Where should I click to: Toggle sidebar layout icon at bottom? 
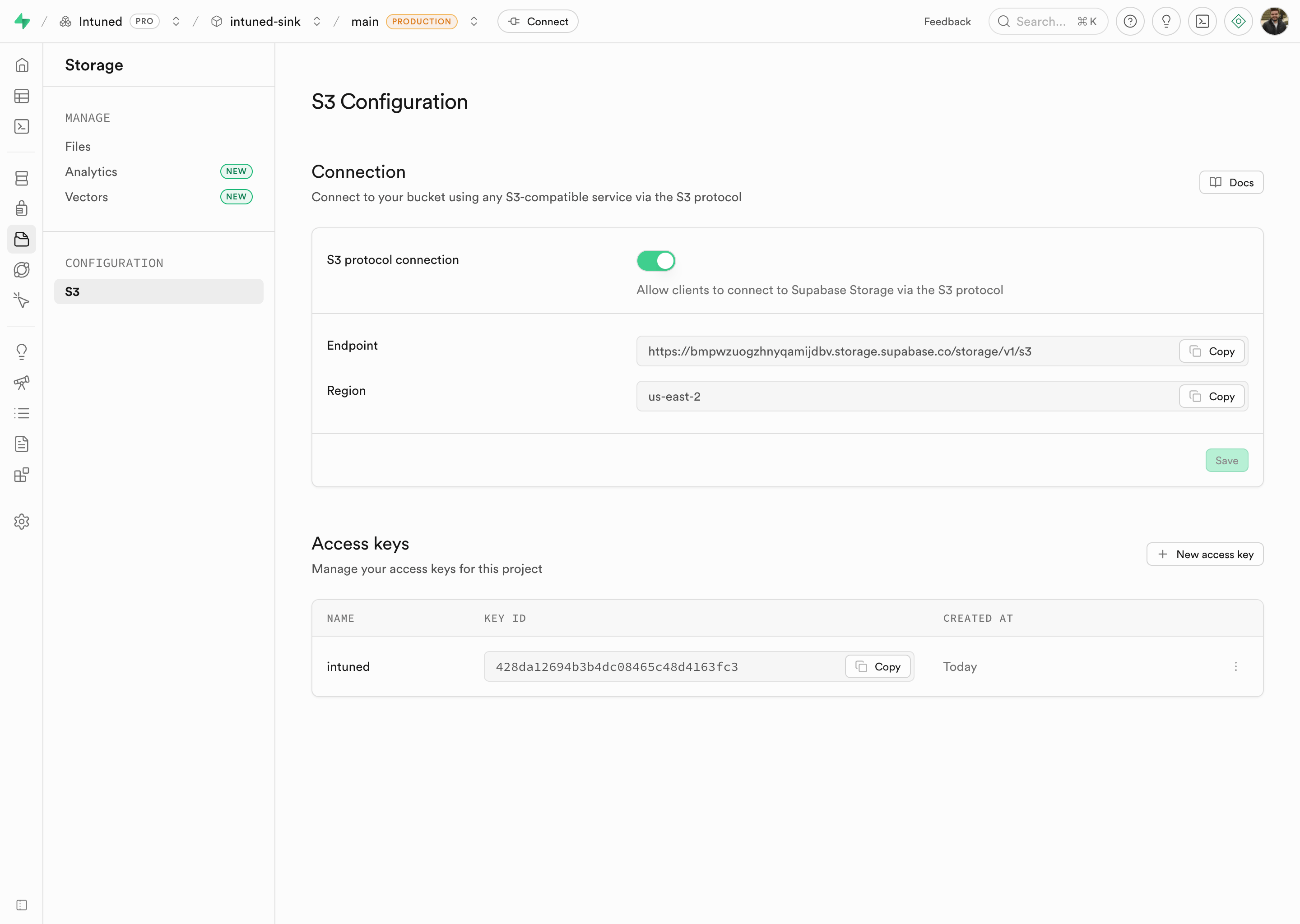pos(22,905)
